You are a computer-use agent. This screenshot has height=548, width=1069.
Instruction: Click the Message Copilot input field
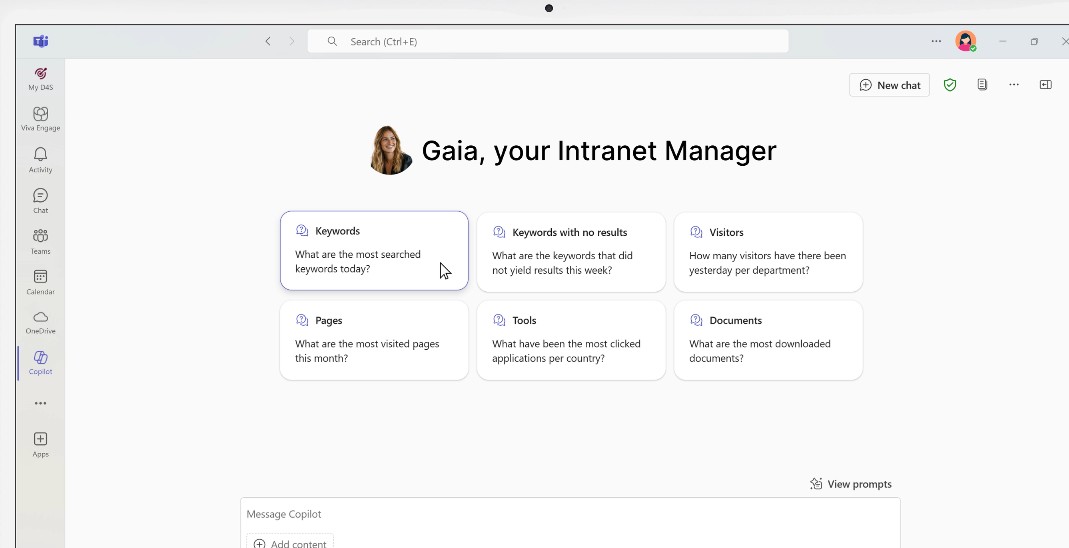(570, 514)
